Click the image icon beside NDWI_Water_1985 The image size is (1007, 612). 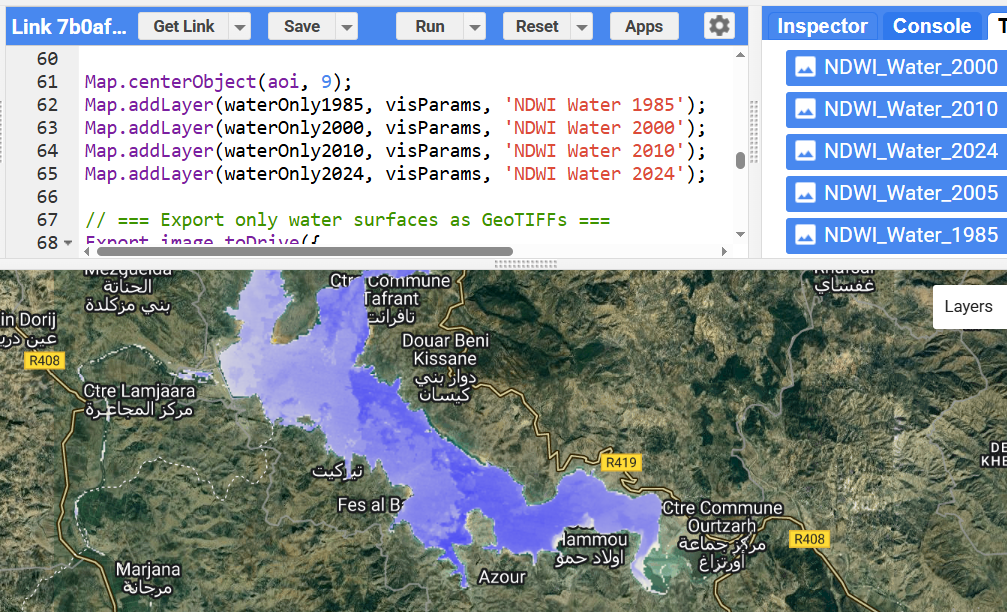(805, 235)
